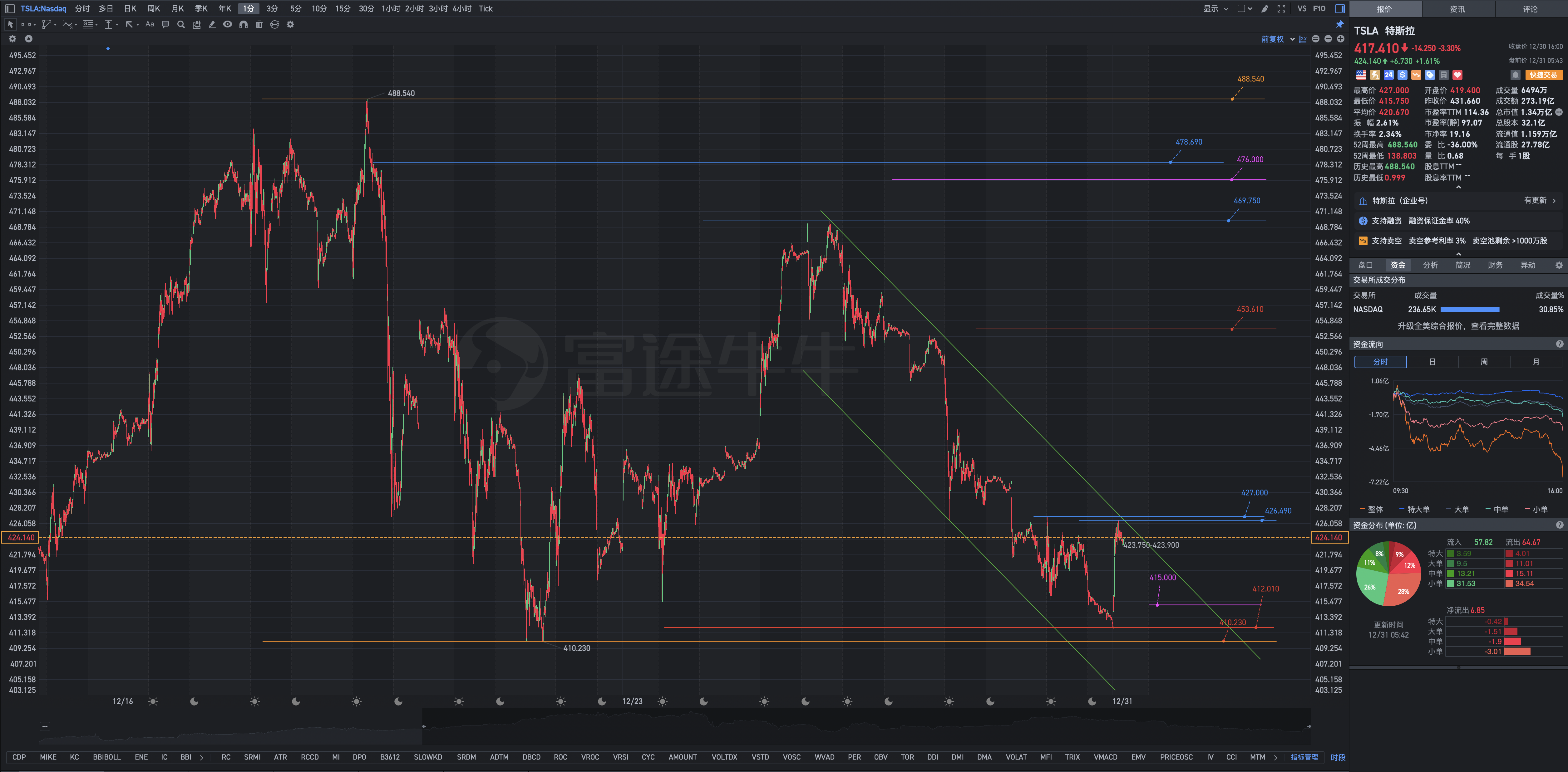Click the chart overview navigator strip
The height and width of the screenshot is (772, 1568).
pyautogui.click(x=674, y=726)
